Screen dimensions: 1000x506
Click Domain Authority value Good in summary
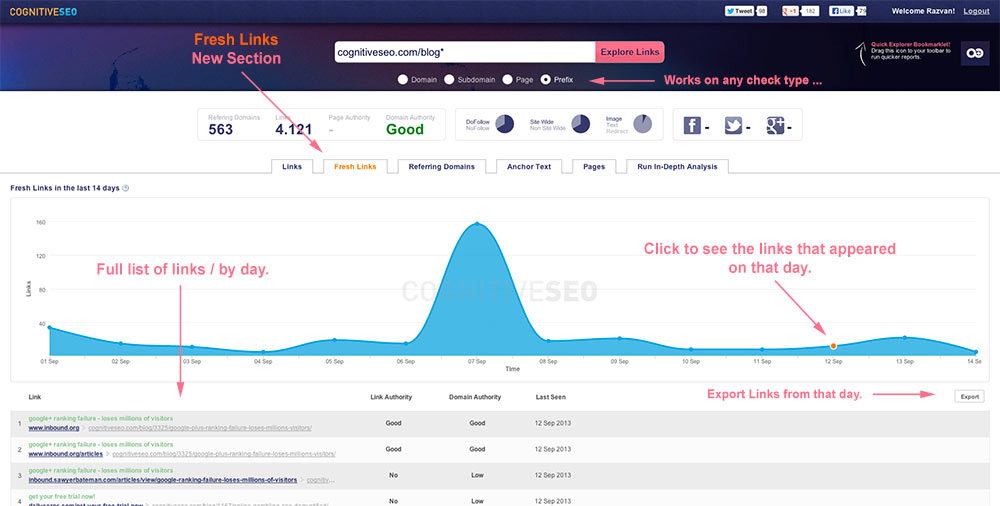pos(405,130)
